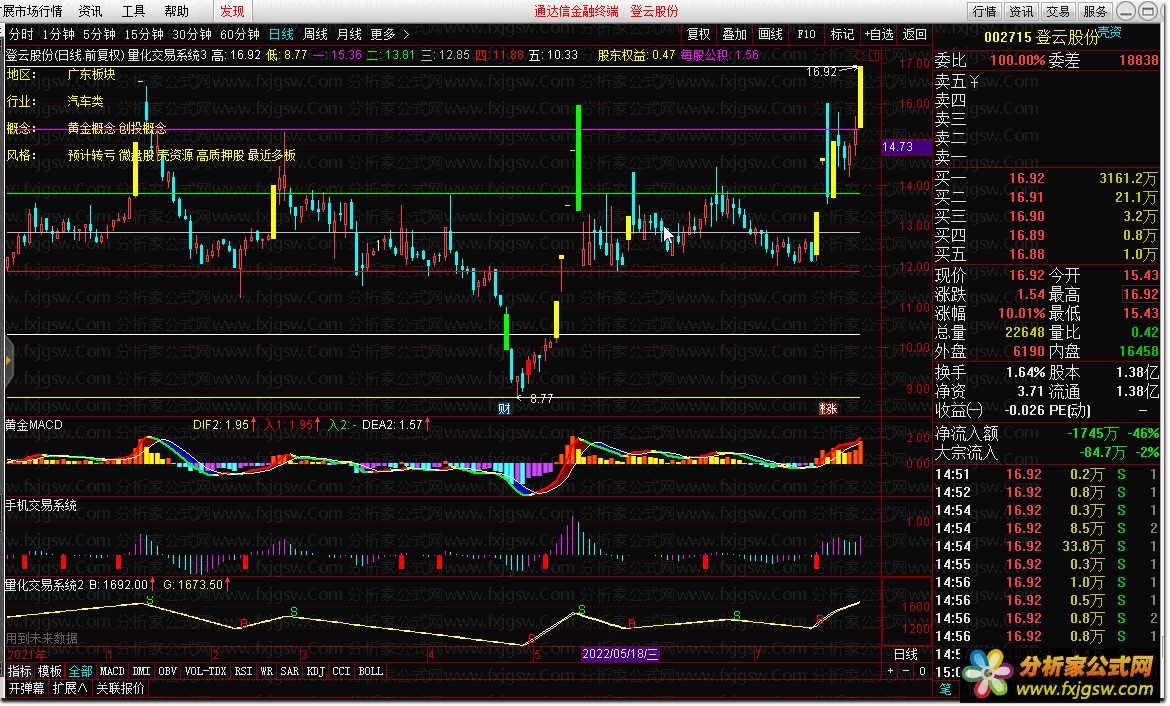Click the 黄金概念 concept link
Image resolution: width=1170 pixels, height=706 pixels.
pyautogui.click(x=92, y=128)
